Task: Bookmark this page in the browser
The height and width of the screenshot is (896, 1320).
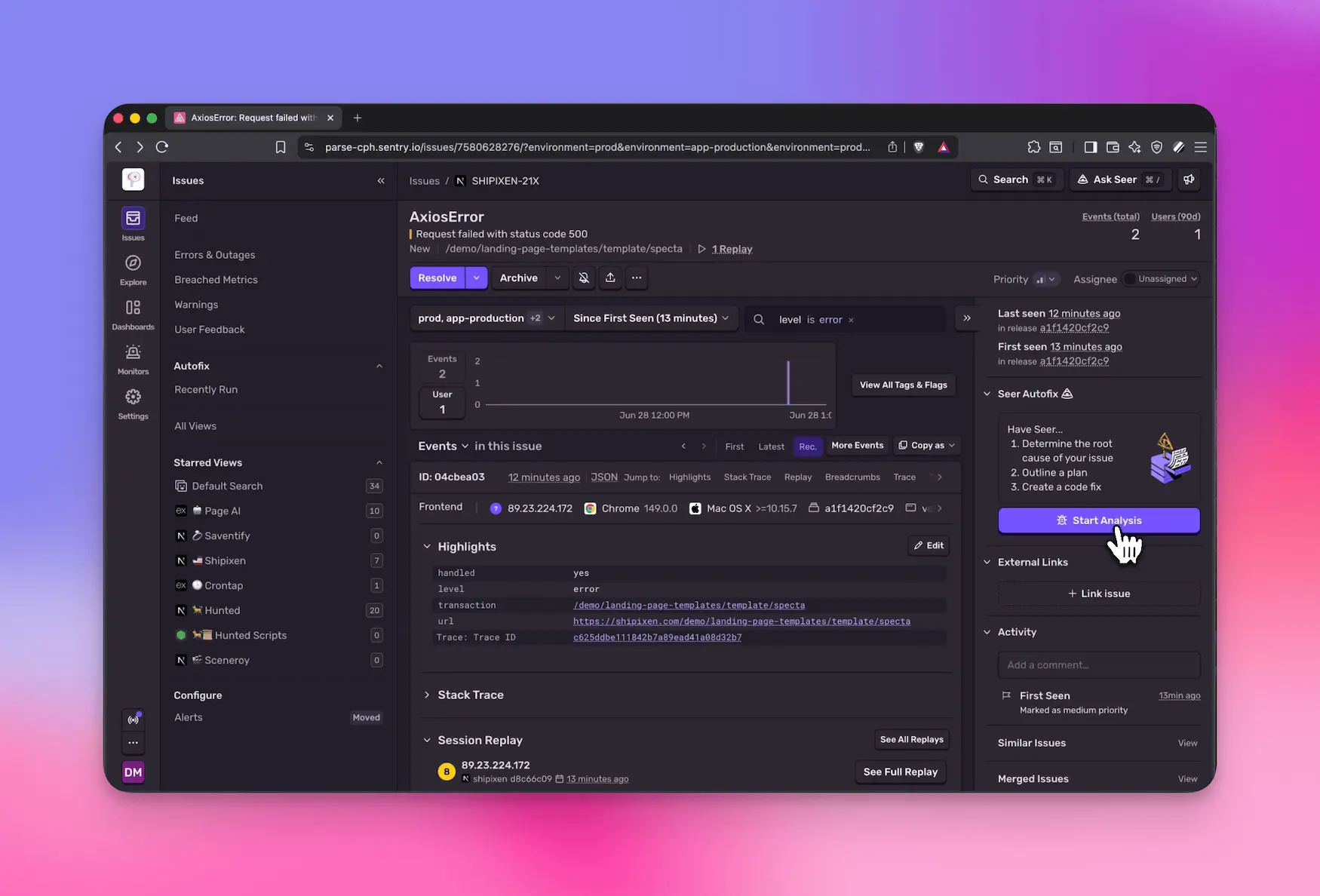Action: [x=281, y=147]
